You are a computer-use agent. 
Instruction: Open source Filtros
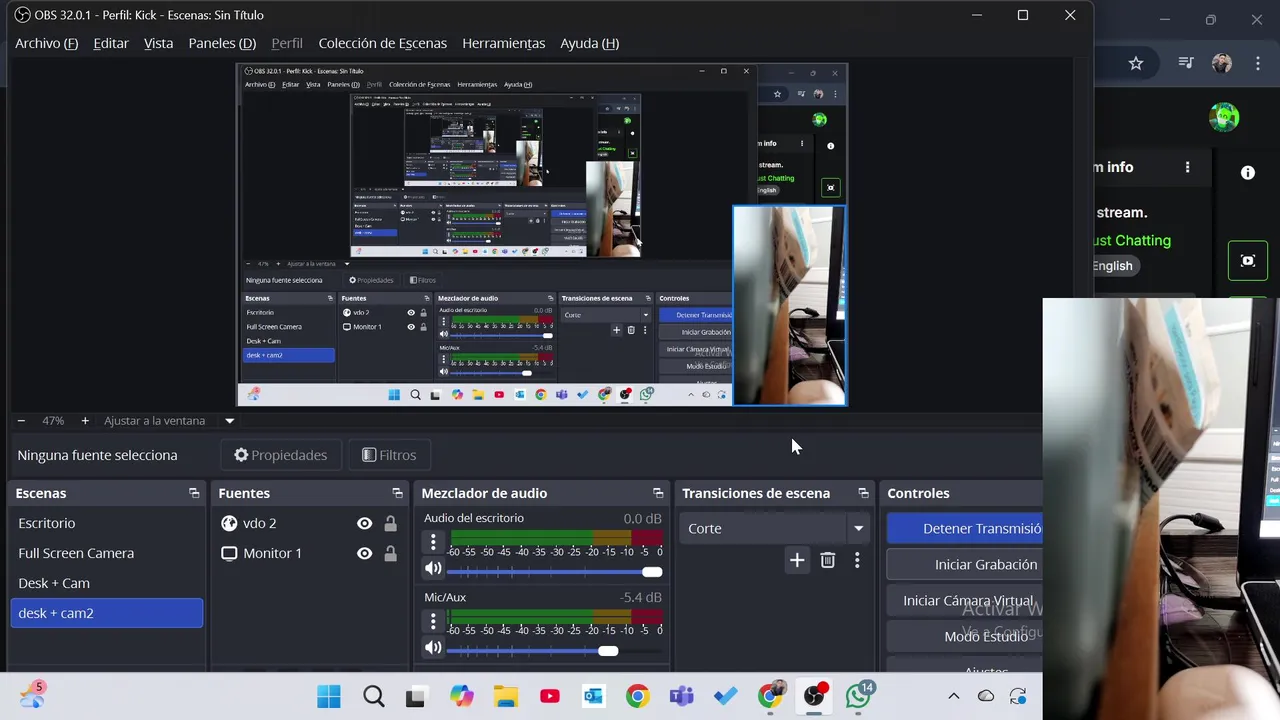pyautogui.click(x=389, y=455)
